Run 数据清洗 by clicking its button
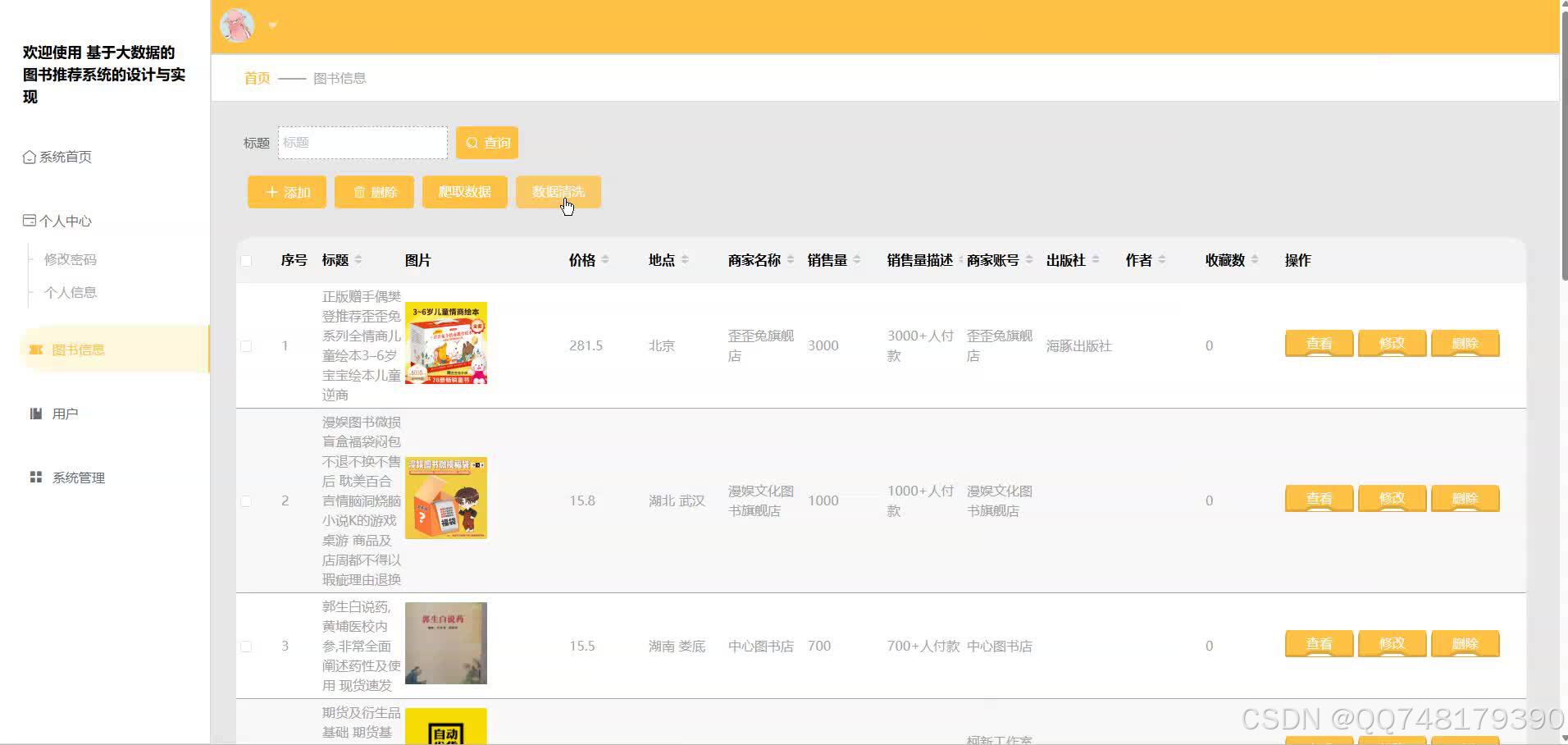 click(559, 192)
